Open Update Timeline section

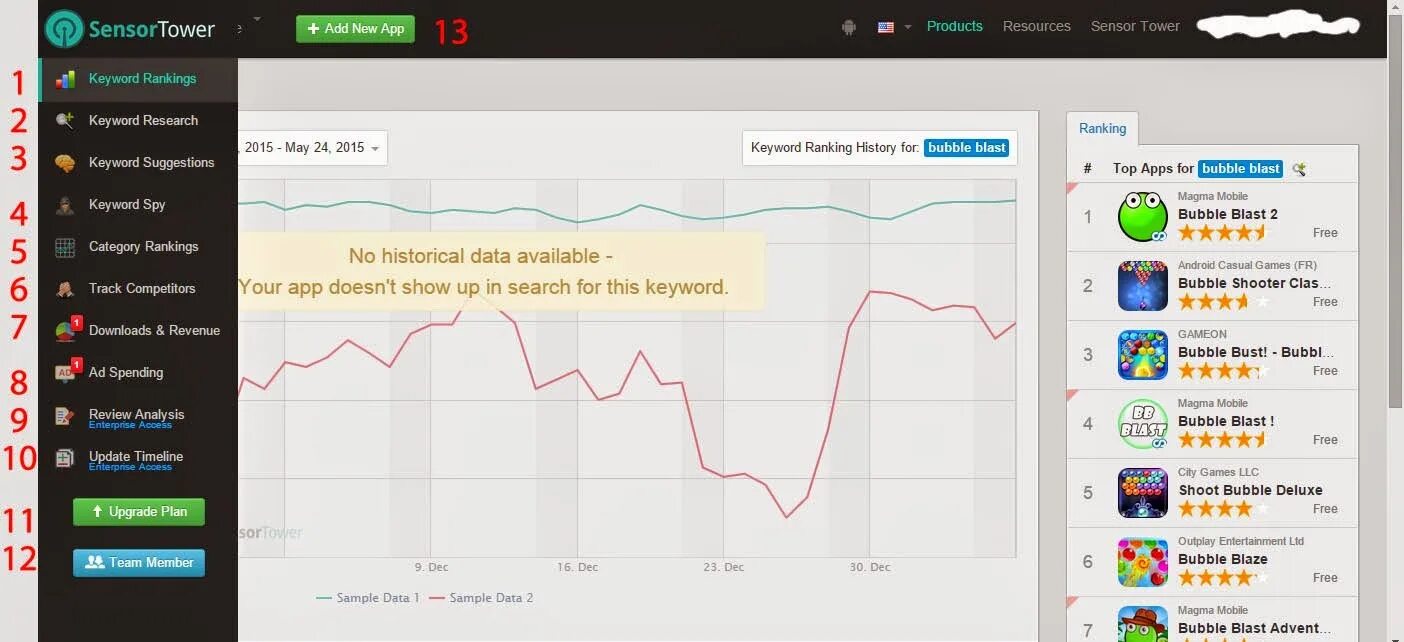pos(138,458)
